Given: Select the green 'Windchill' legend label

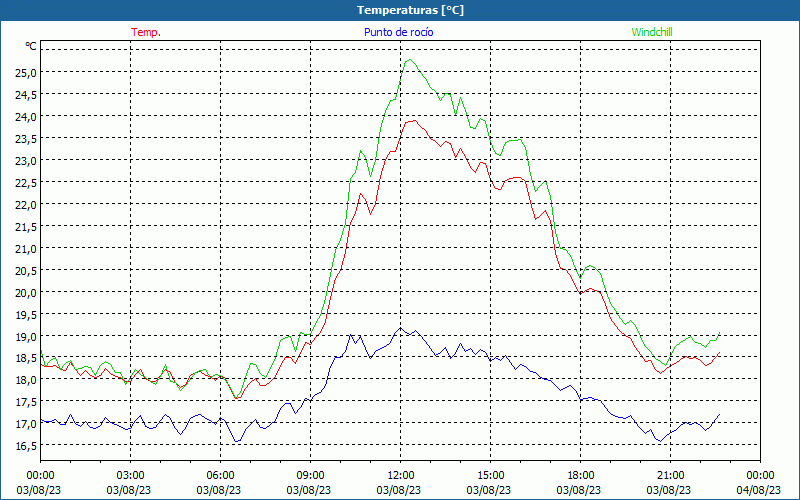Looking at the screenshot, I should 652,32.
